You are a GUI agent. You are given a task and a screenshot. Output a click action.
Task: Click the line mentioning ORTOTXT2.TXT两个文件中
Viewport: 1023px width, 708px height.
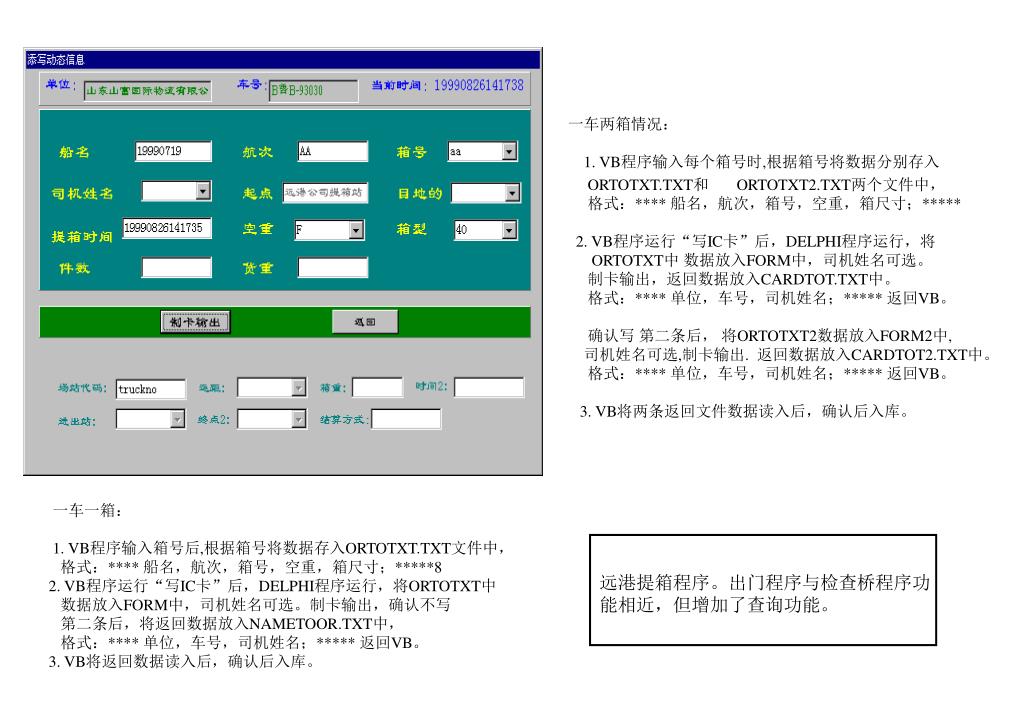coord(762,185)
